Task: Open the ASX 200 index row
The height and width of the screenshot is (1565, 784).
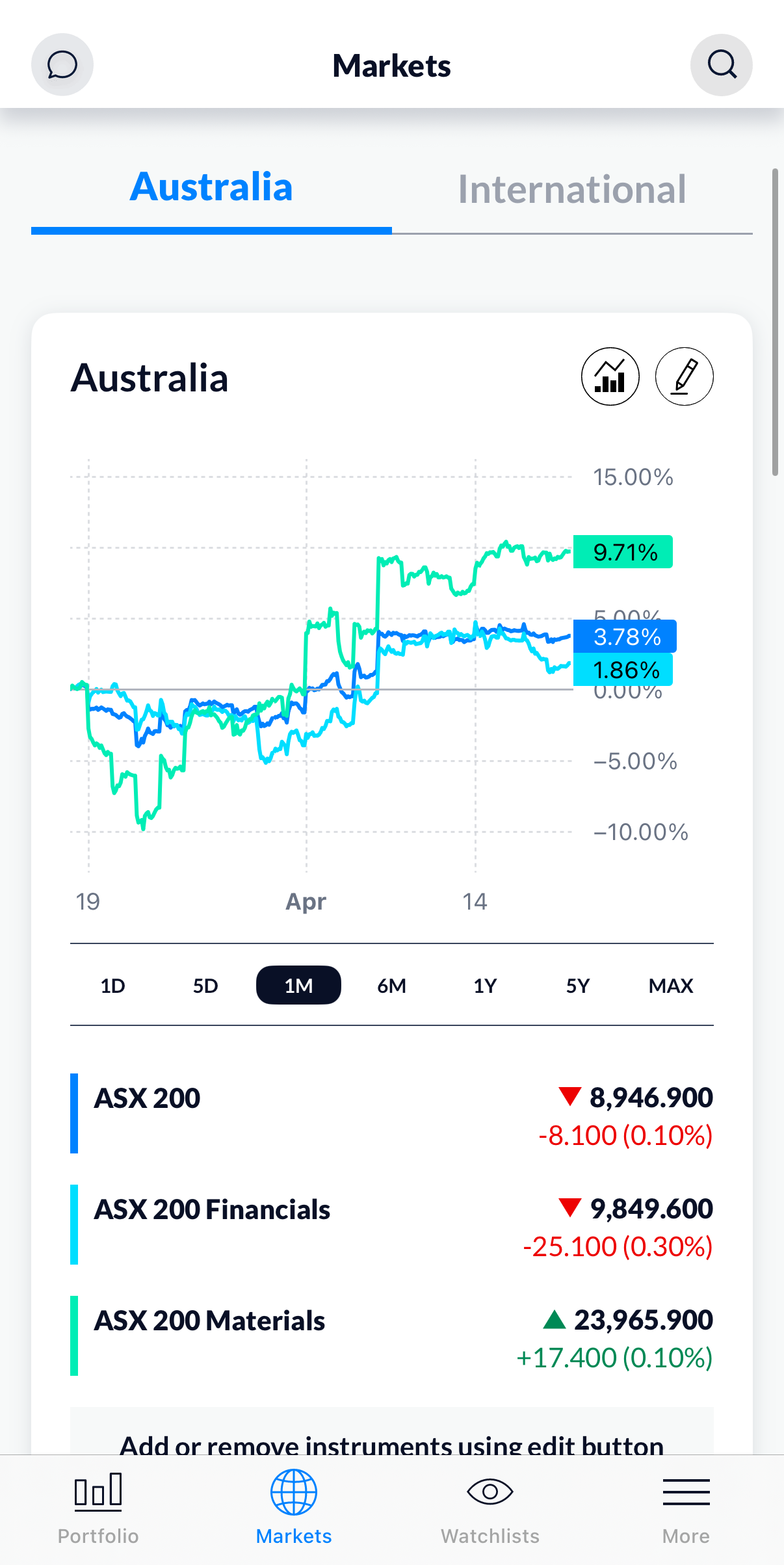Action: coord(391,1114)
